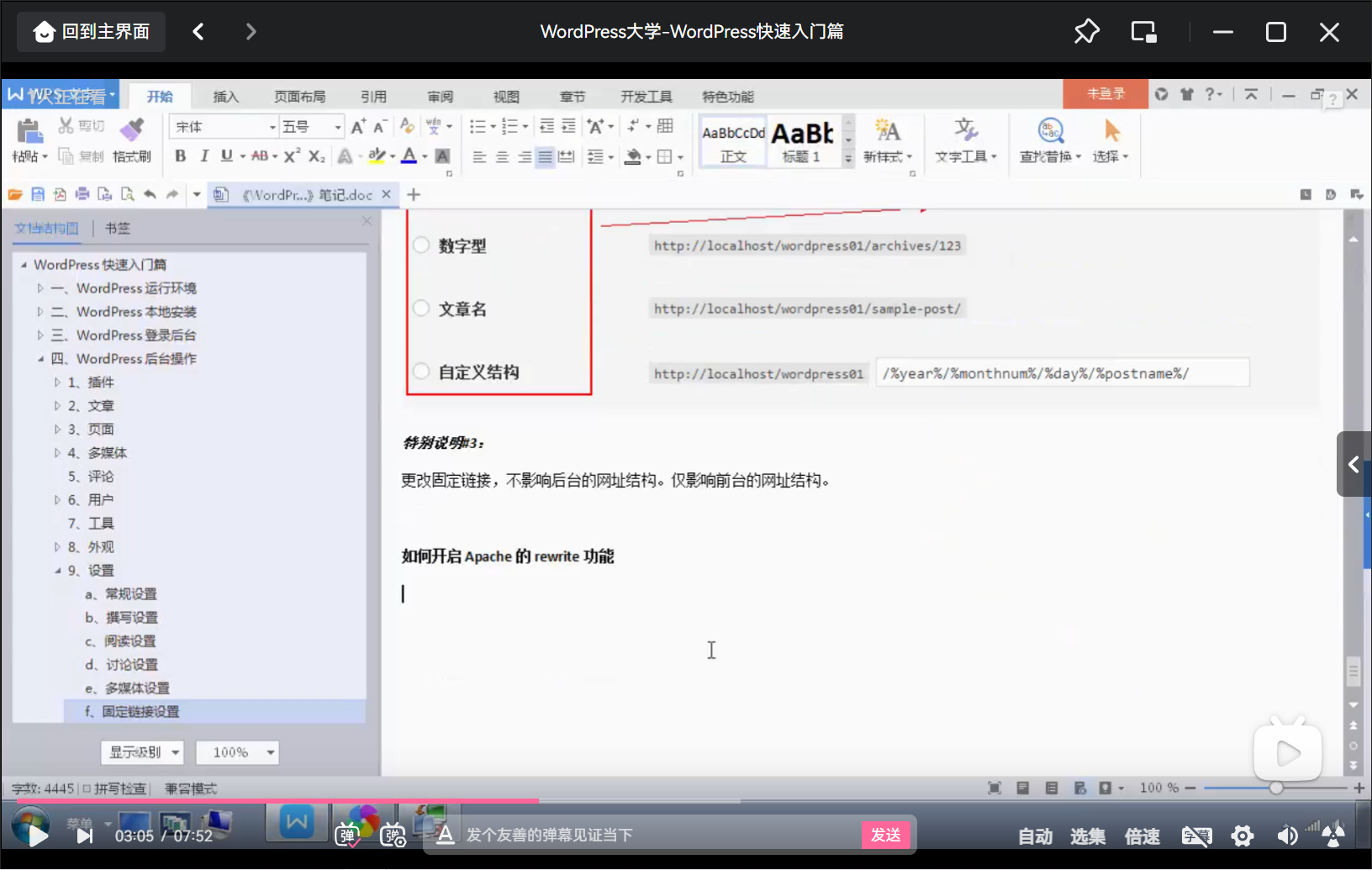Viewport: 1372px width, 870px height.
Task: Click the bulleted list icon
Action: tap(478, 127)
